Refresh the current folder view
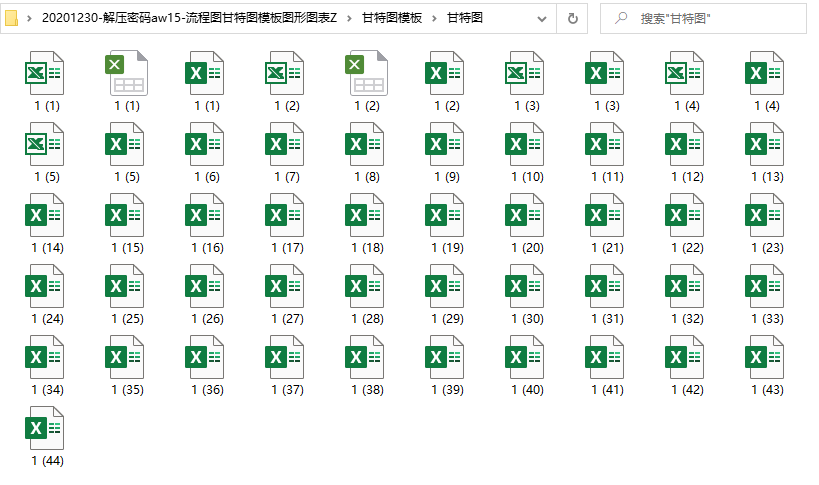The height and width of the screenshot is (485, 819). 572,18
